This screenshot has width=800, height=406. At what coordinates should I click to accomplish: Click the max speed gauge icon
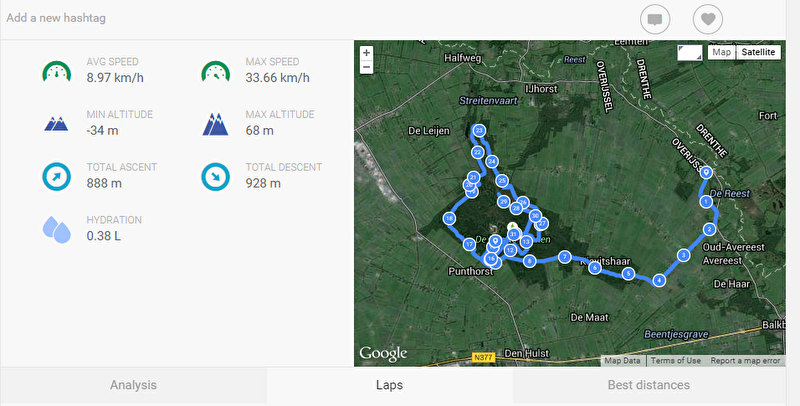tap(215, 71)
